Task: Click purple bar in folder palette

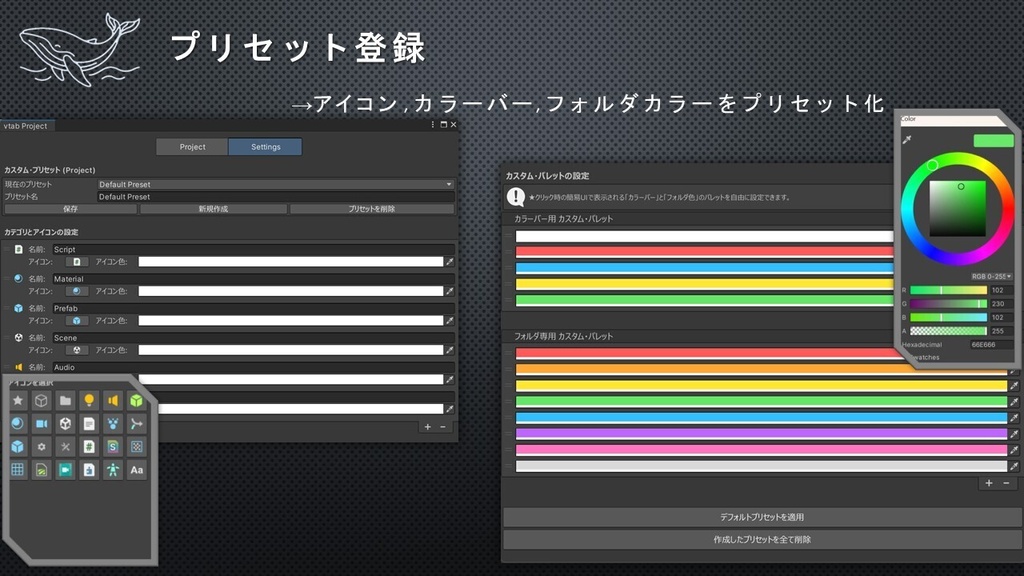Action: pos(761,434)
